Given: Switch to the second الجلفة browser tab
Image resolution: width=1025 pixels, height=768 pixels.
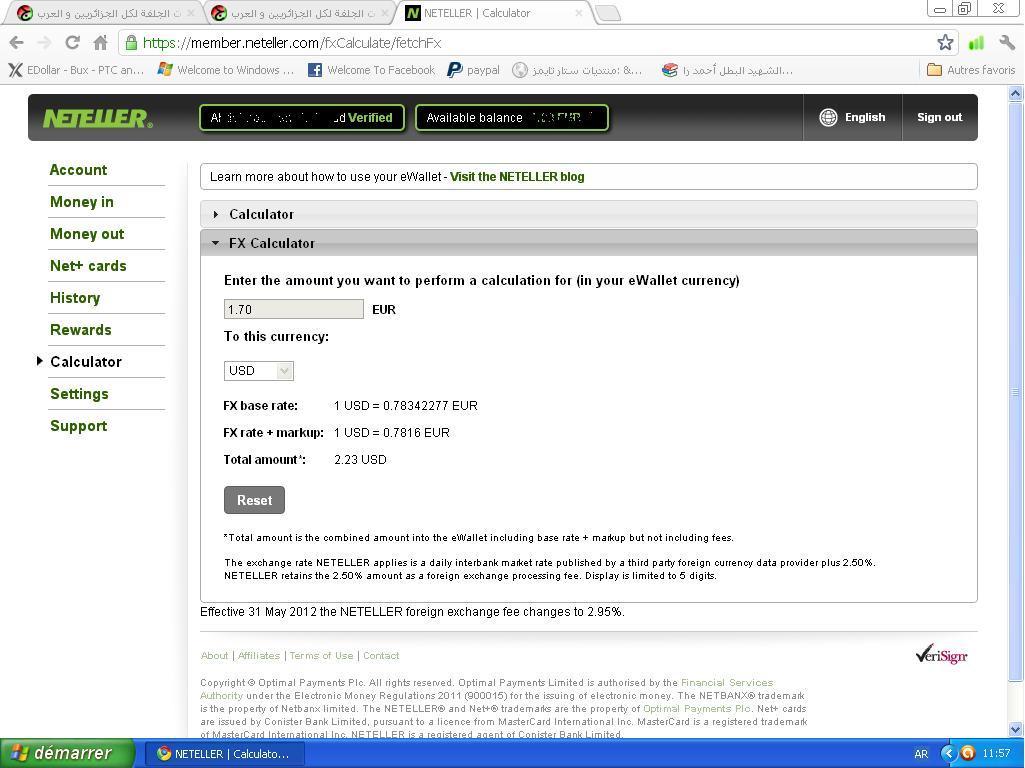Looking at the screenshot, I should click(x=301, y=13).
